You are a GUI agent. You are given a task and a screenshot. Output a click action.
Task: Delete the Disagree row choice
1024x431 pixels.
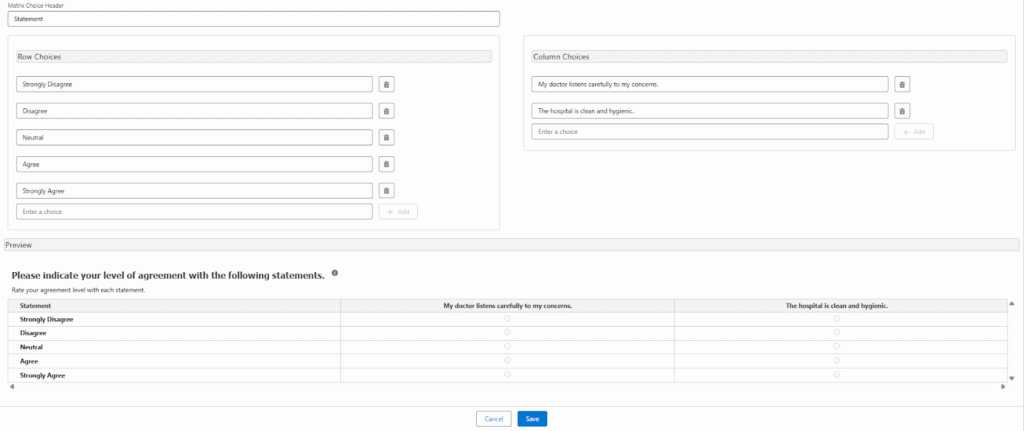click(x=387, y=111)
